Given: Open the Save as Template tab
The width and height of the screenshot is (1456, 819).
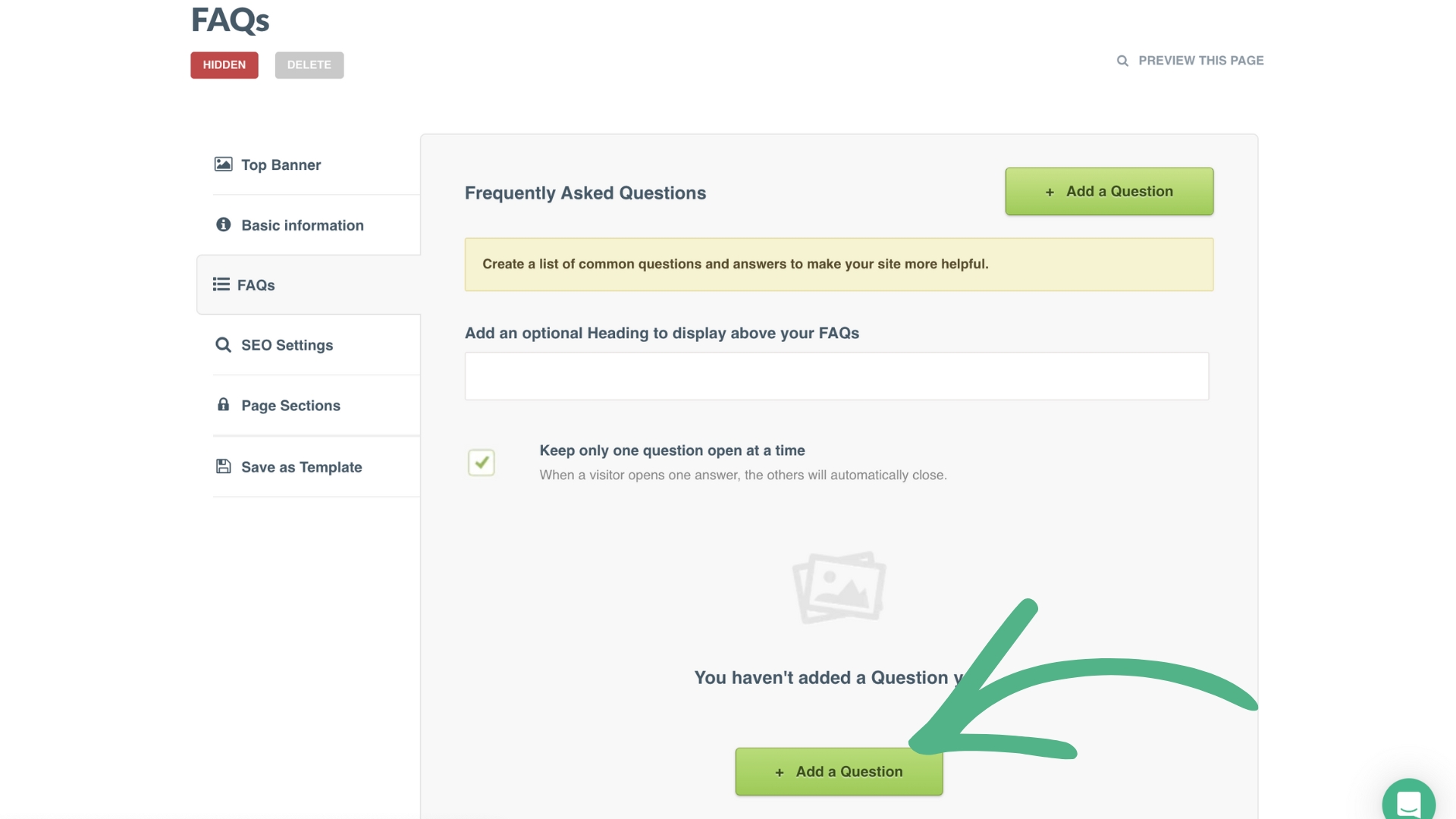Looking at the screenshot, I should click(301, 467).
